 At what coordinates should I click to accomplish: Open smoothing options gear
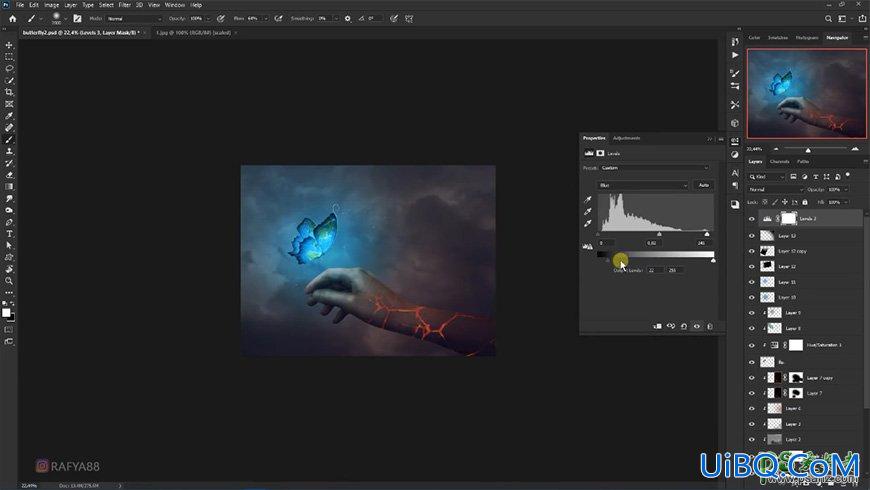[x=347, y=18]
